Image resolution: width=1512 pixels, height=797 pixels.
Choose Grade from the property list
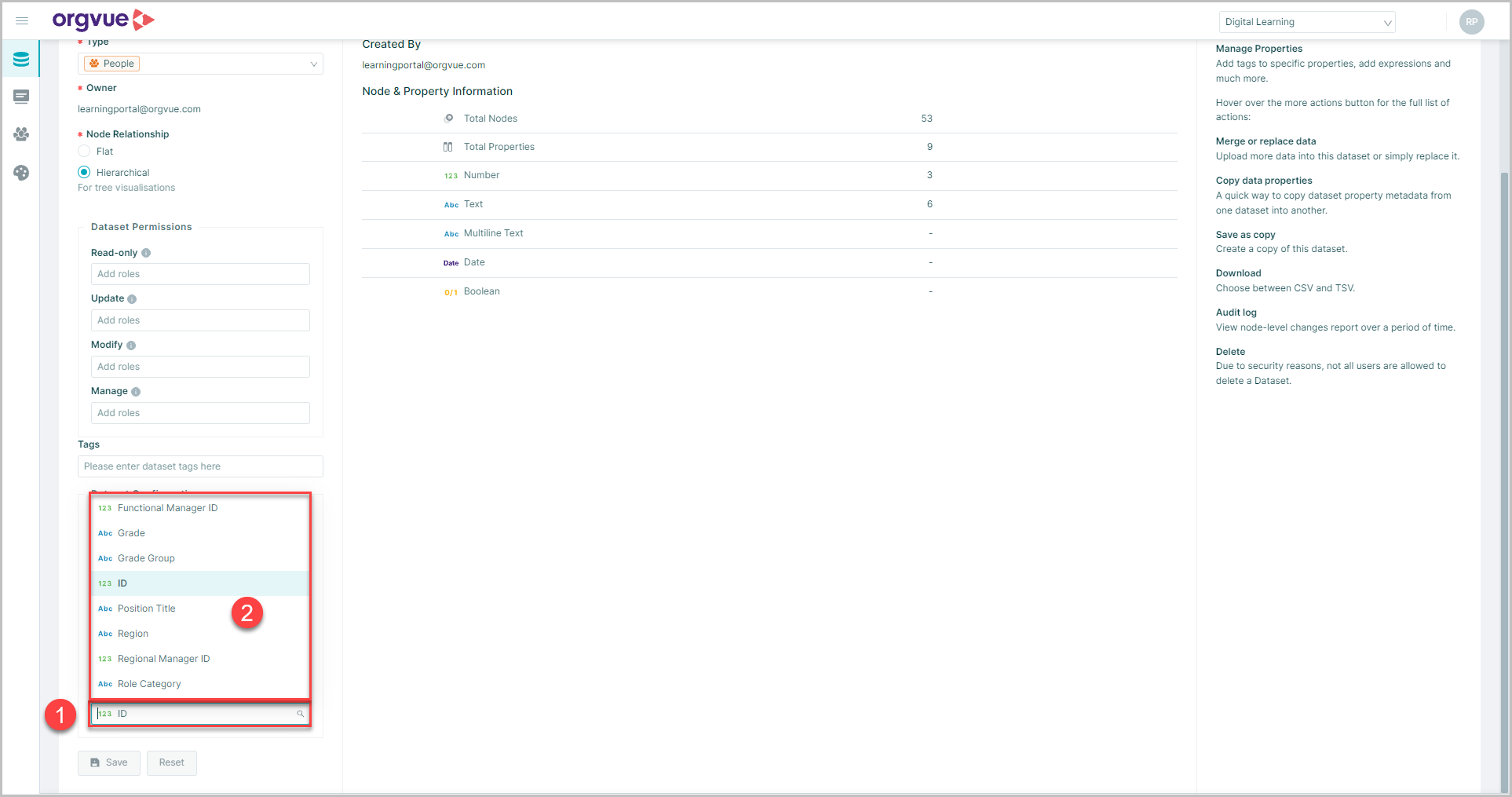(200, 533)
